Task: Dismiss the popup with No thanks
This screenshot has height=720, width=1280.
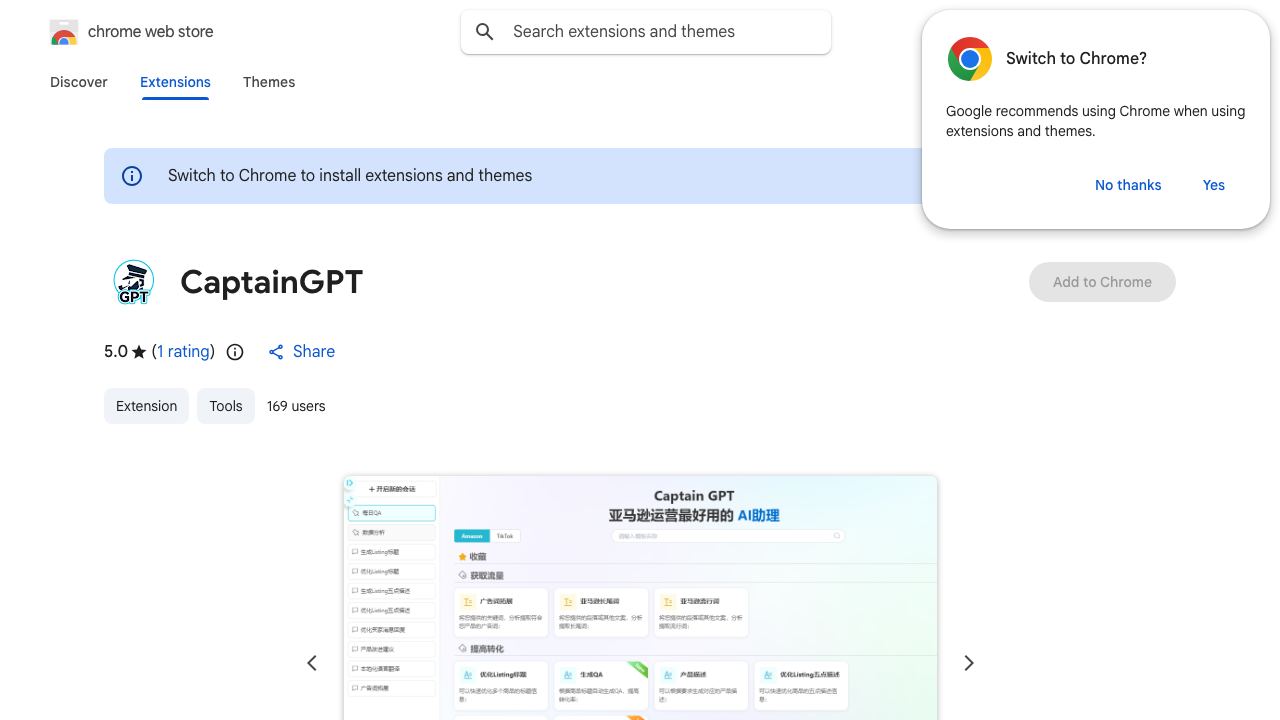Action: 1128,185
